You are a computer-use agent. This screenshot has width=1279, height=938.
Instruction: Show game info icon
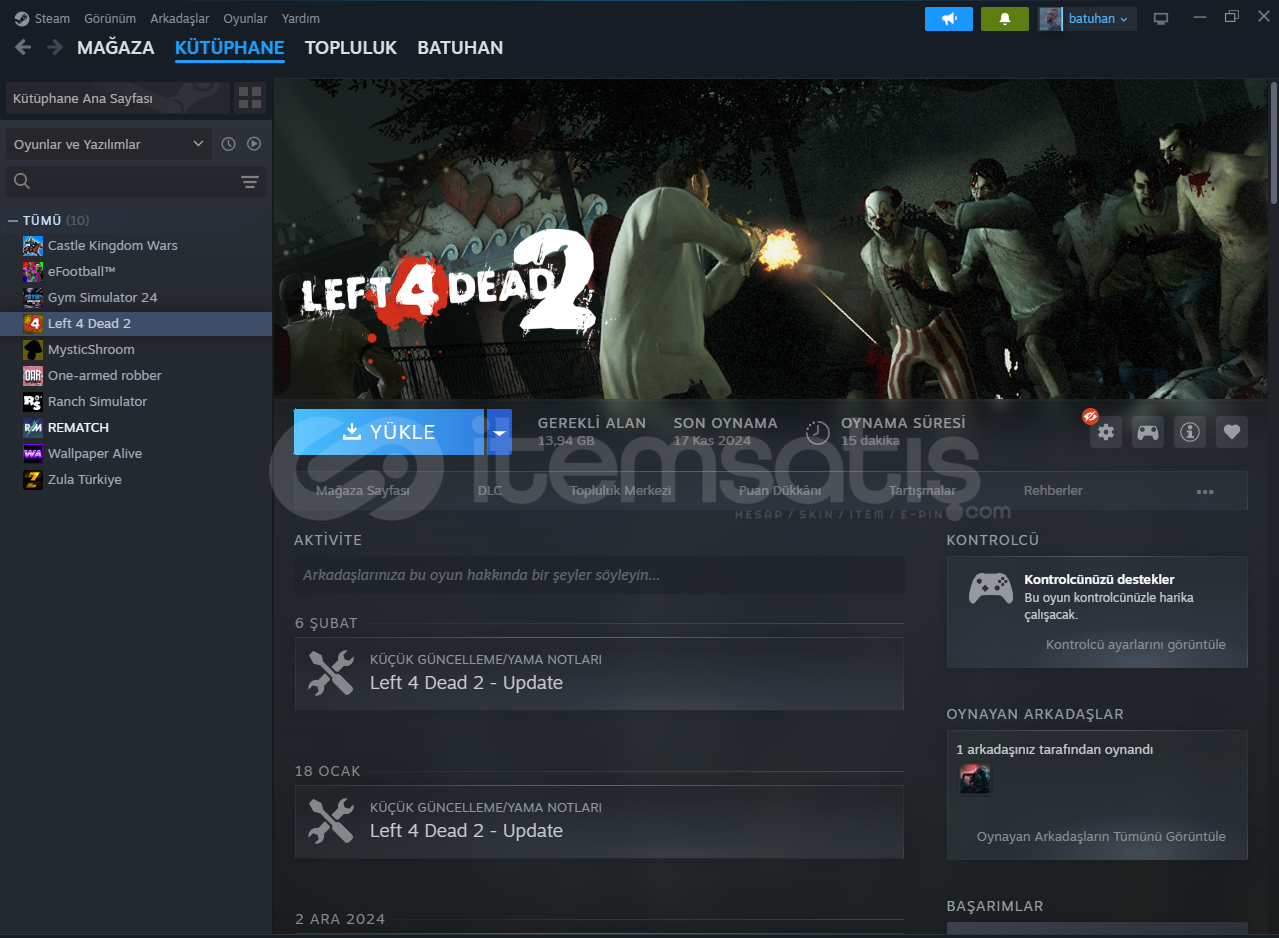pos(1189,432)
